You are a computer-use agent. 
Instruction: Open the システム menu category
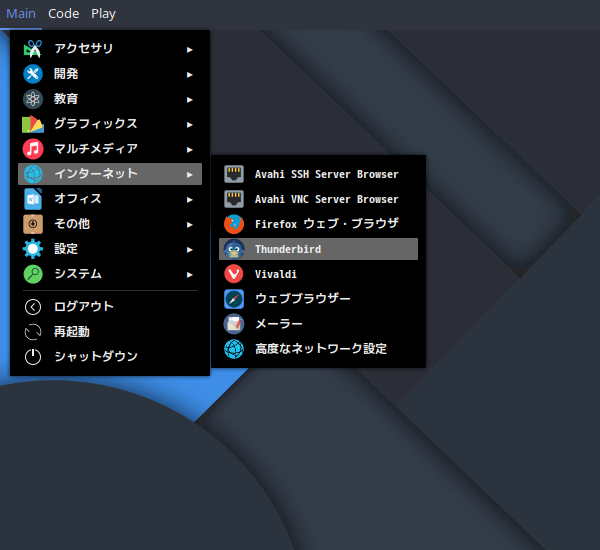(x=110, y=274)
